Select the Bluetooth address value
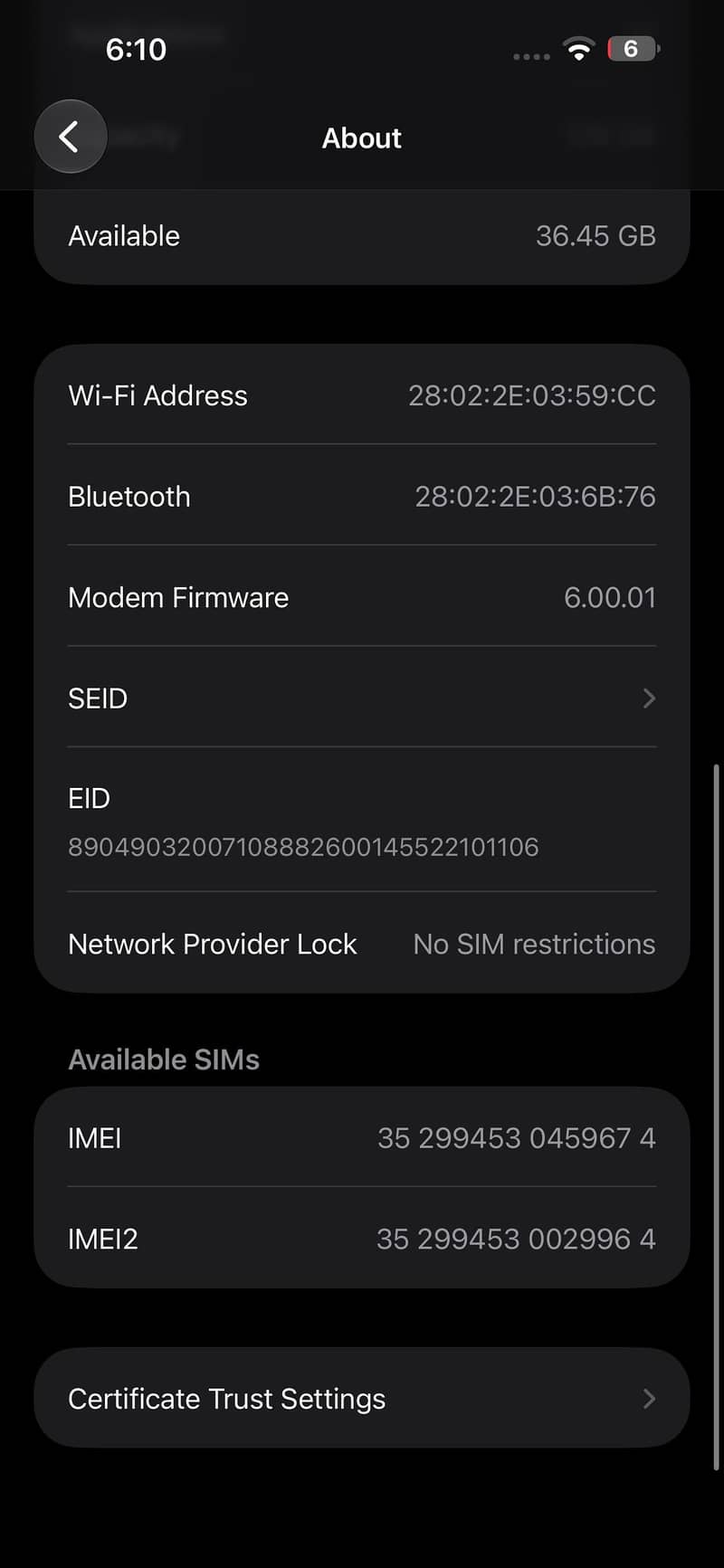724x1568 pixels. (535, 496)
